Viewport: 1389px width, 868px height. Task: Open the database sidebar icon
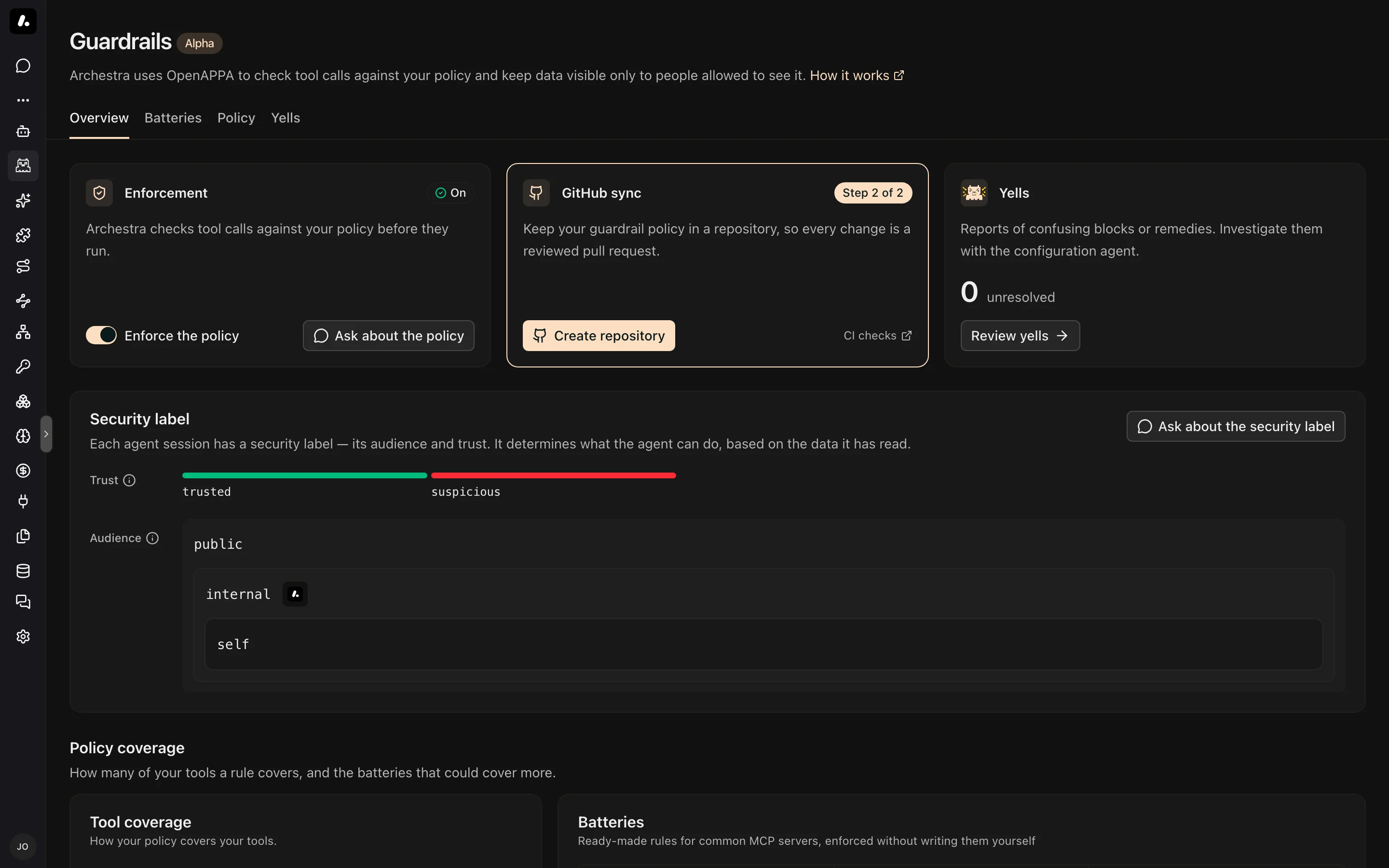[x=23, y=570]
